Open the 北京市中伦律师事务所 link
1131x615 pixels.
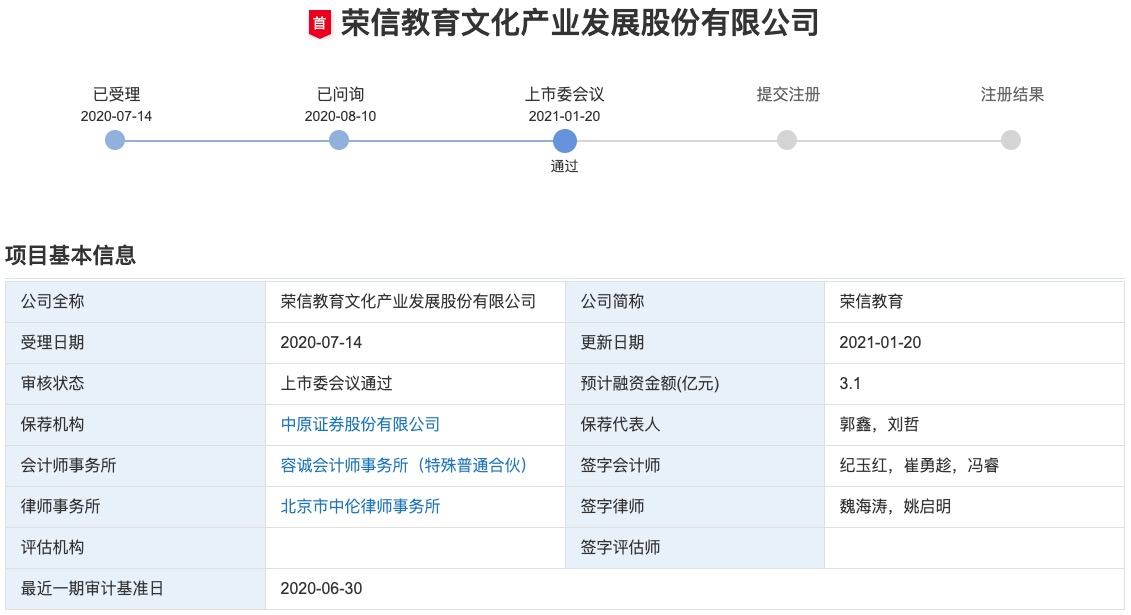click(x=360, y=506)
